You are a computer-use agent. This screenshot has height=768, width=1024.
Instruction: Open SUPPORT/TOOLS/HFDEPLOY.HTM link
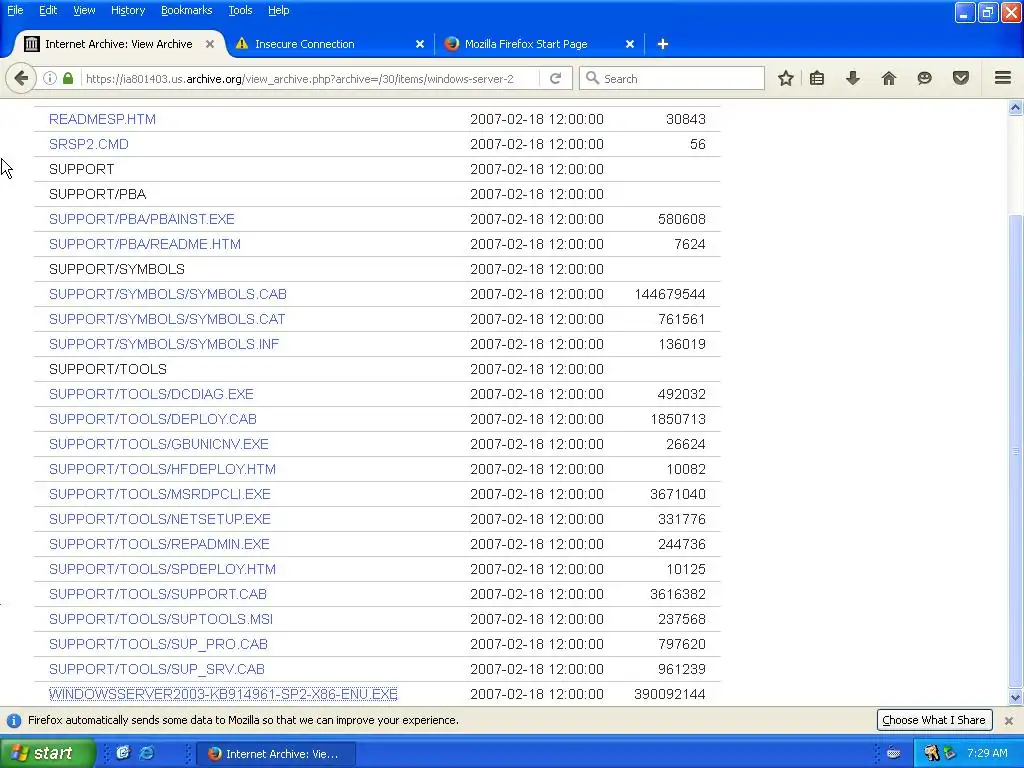click(x=163, y=470)
